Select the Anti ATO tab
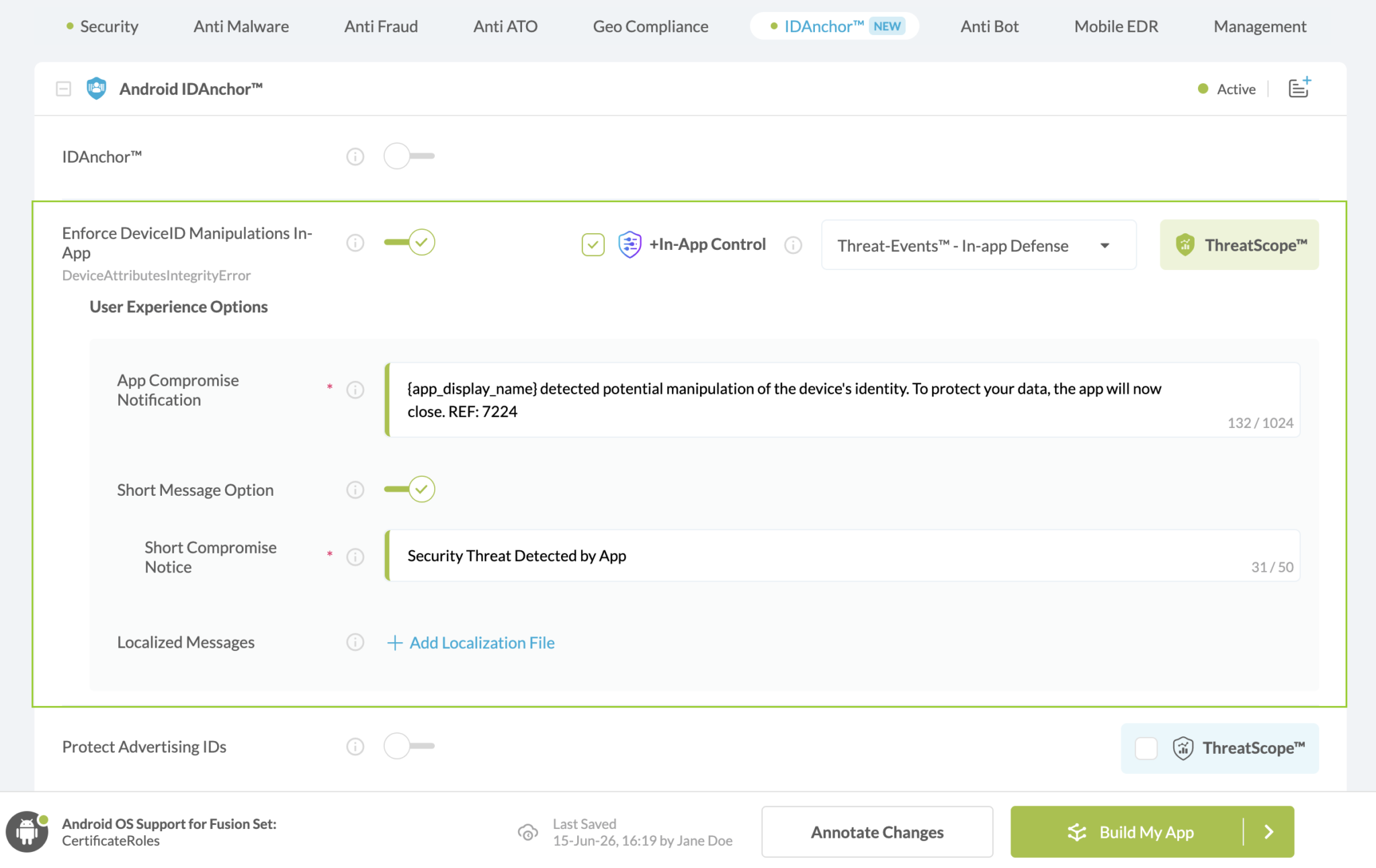1376x868 pixels. [x=505, y=26]
